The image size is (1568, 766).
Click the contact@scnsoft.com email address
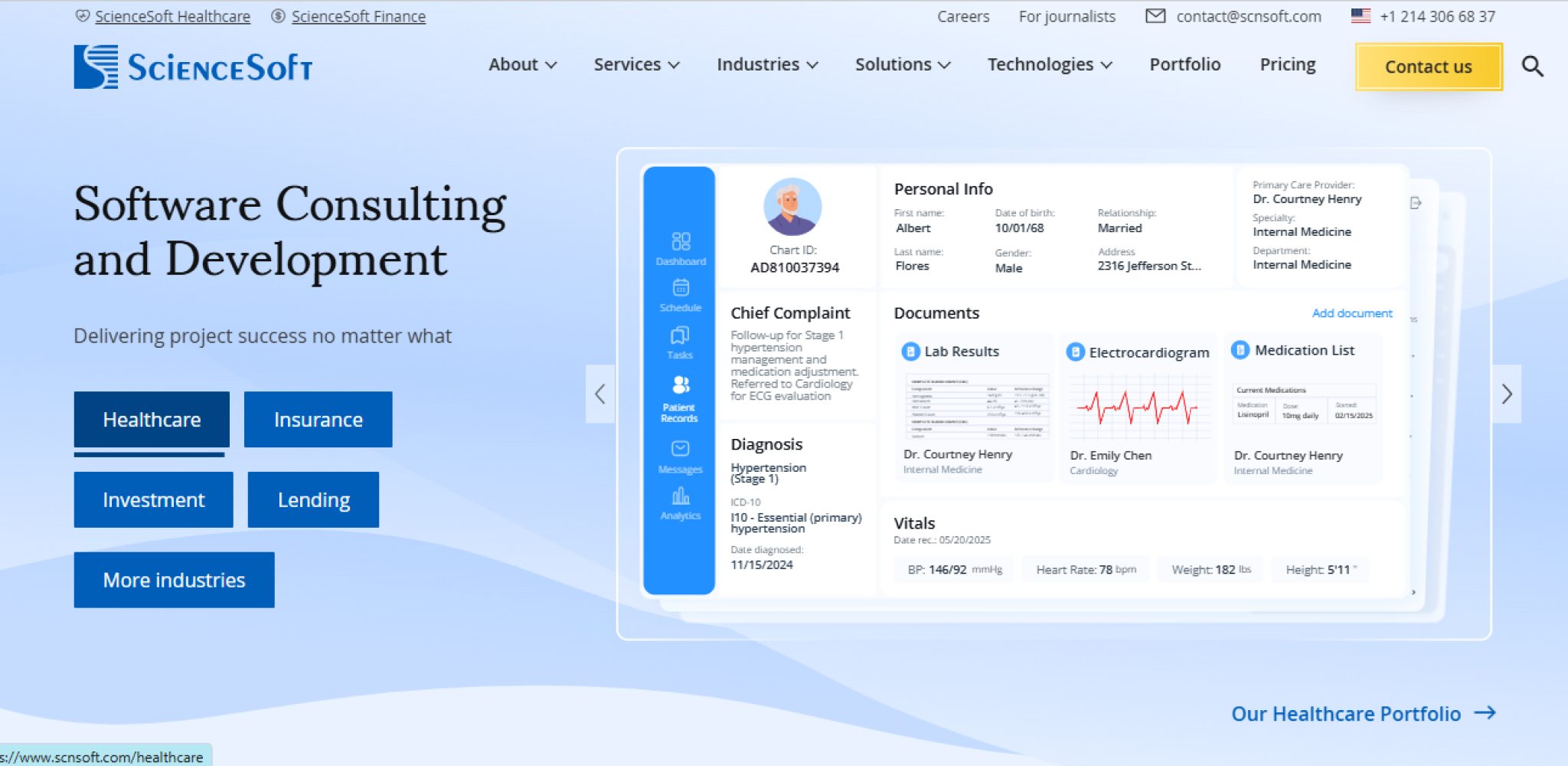point(1249,16)
